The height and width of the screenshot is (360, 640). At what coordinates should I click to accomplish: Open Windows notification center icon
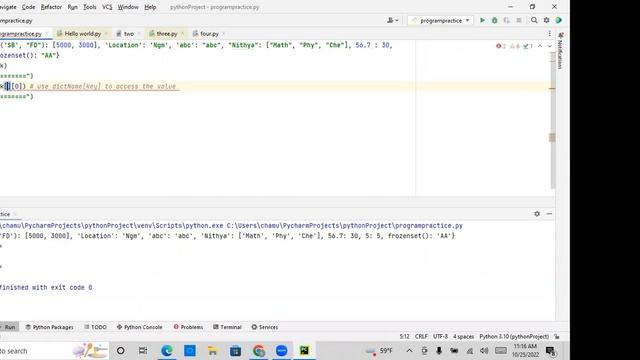click(x=550, y=351)
